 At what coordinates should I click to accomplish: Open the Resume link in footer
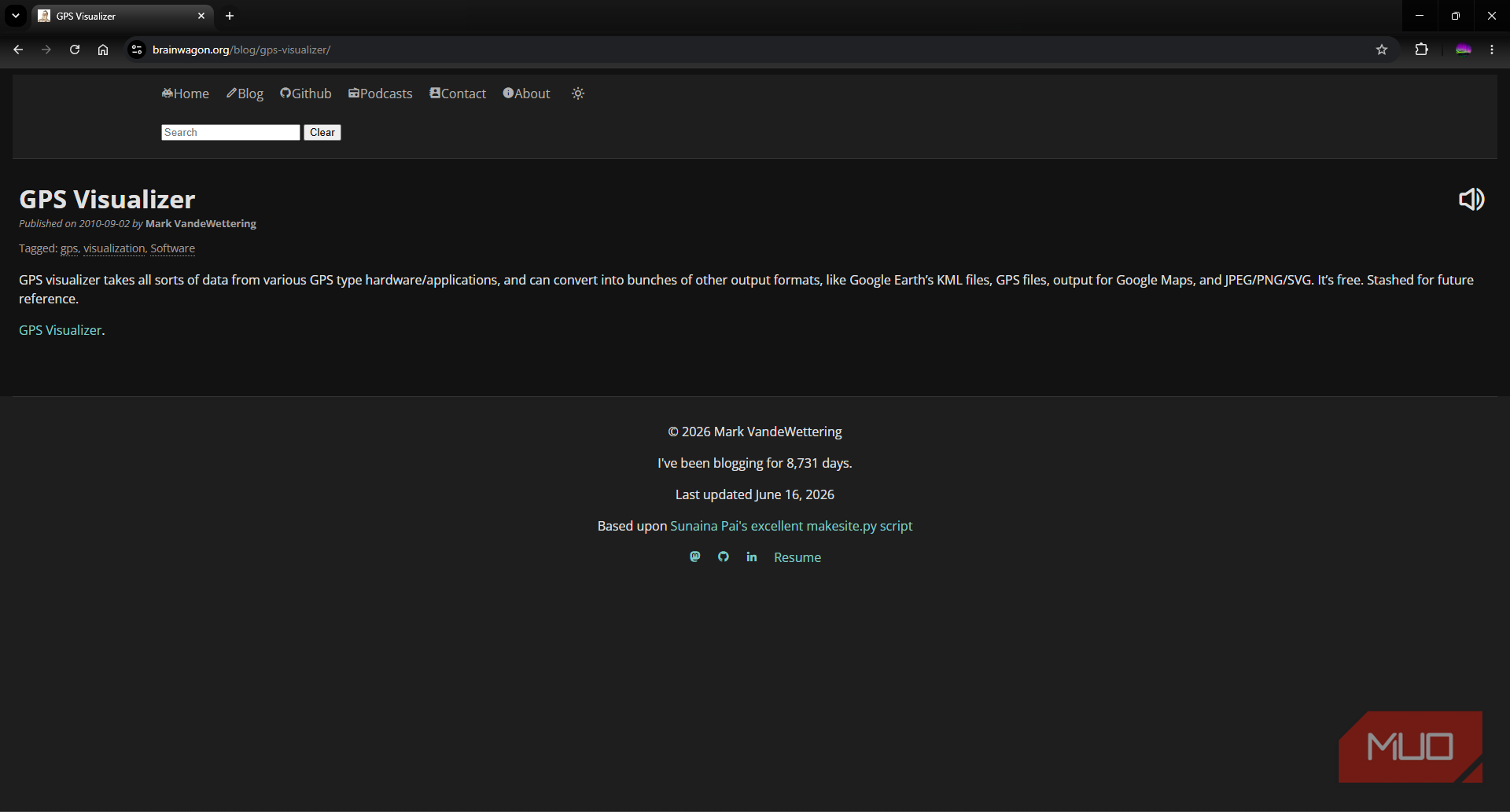797,557
